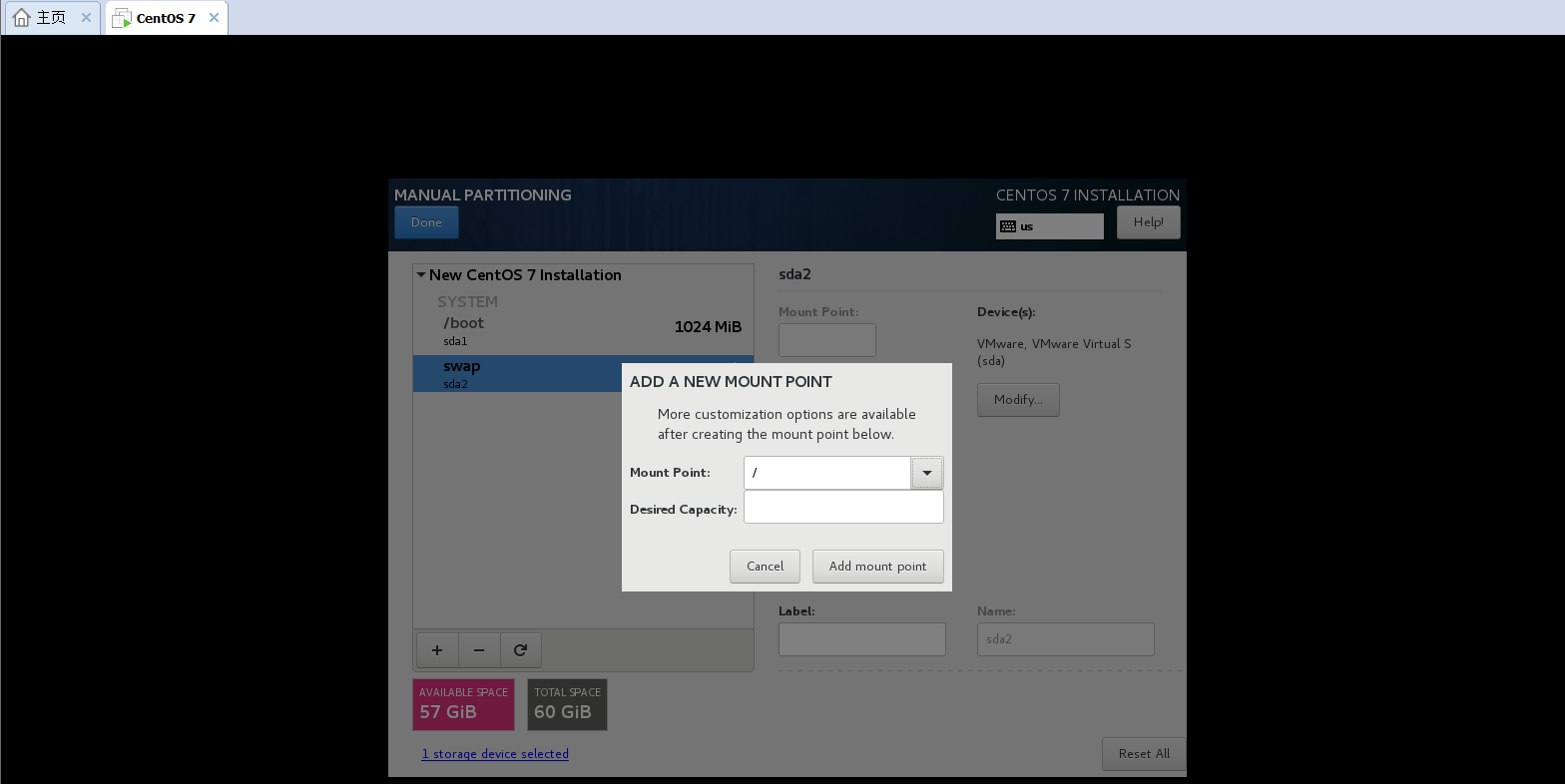Focus the Desired Capacity input field
The width and height of the screenshot is (1565, 784).
[843, 507]
